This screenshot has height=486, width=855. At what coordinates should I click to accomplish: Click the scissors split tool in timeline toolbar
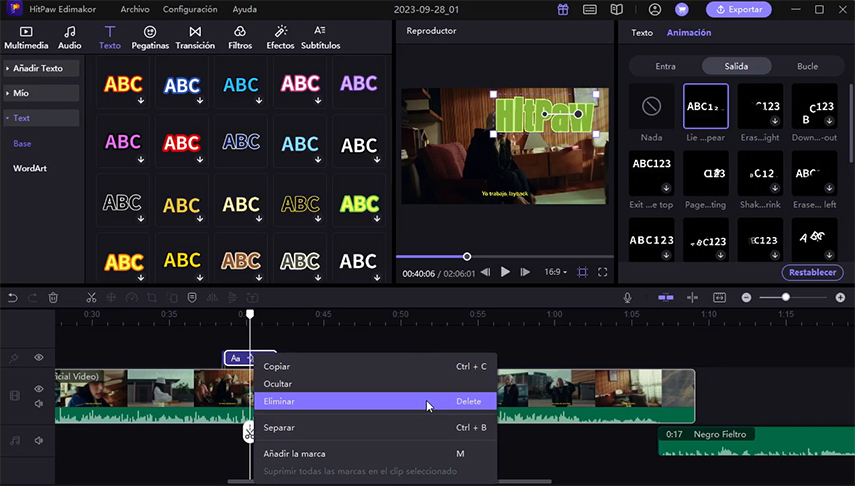click(x=91, y=298)
